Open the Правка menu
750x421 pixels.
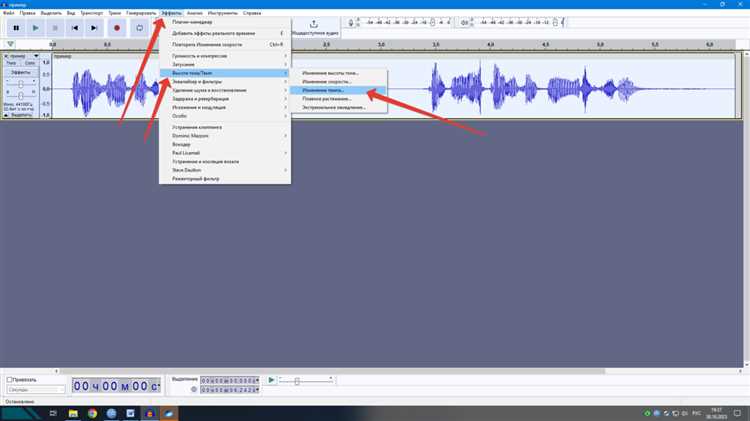28,13
